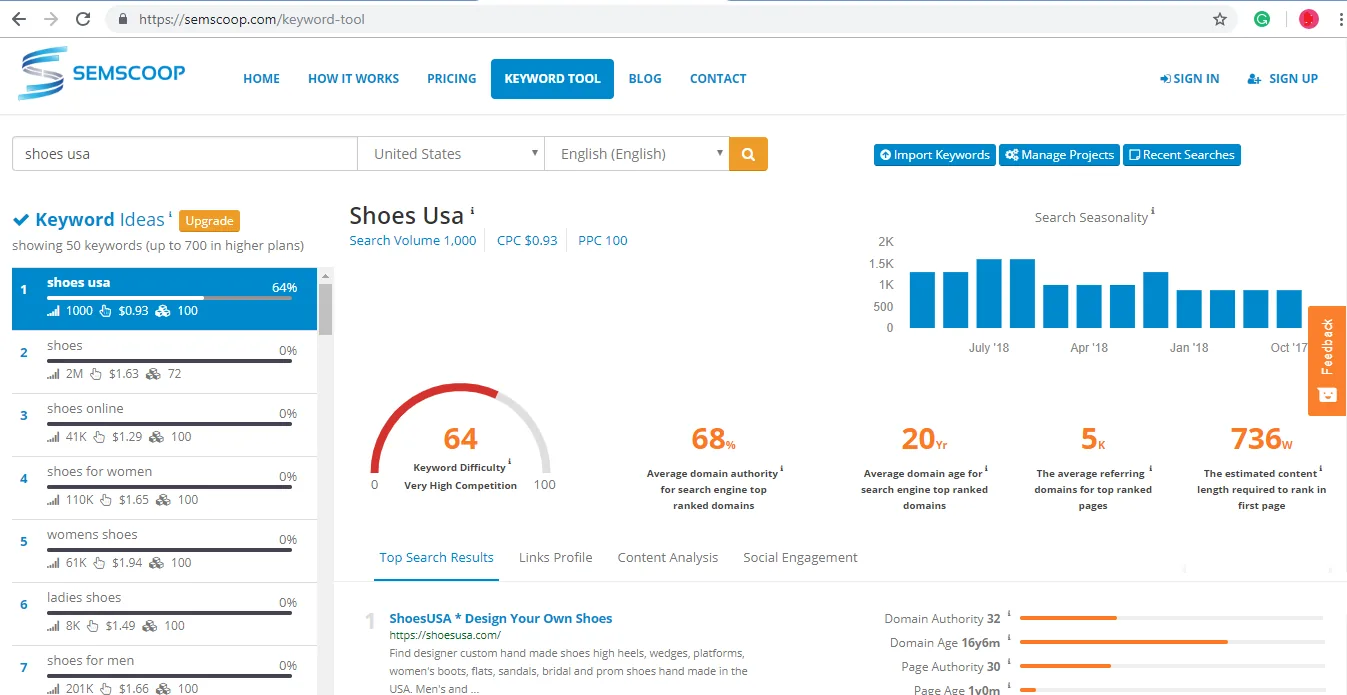Click inside the keyword search input field
Viewport: 1347px width, 695px height.
click(x=184, y=153)
